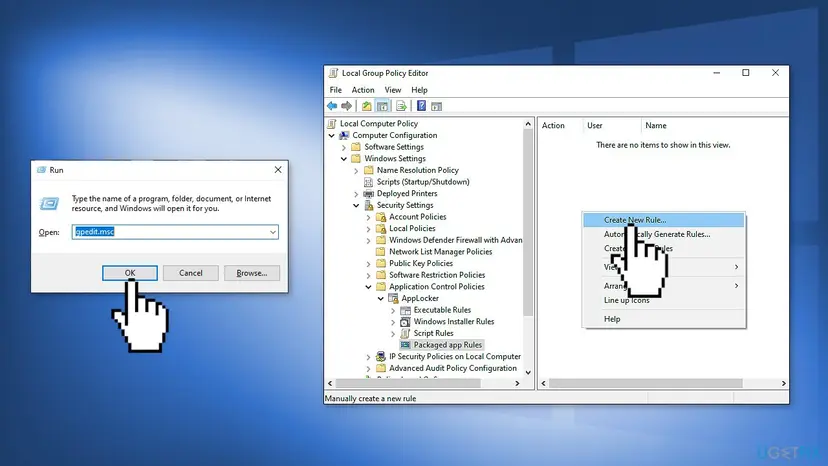Select Software Restriction Policies
This screenshot has height=466, width=828.
click(437, 275)
